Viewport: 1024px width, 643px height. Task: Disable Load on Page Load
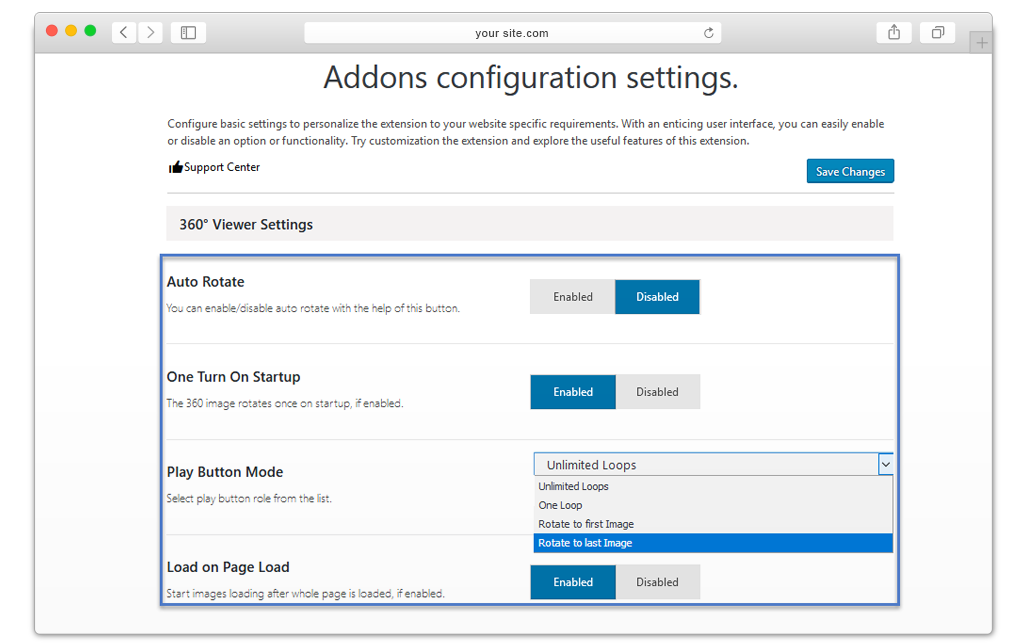coord(658,582)
